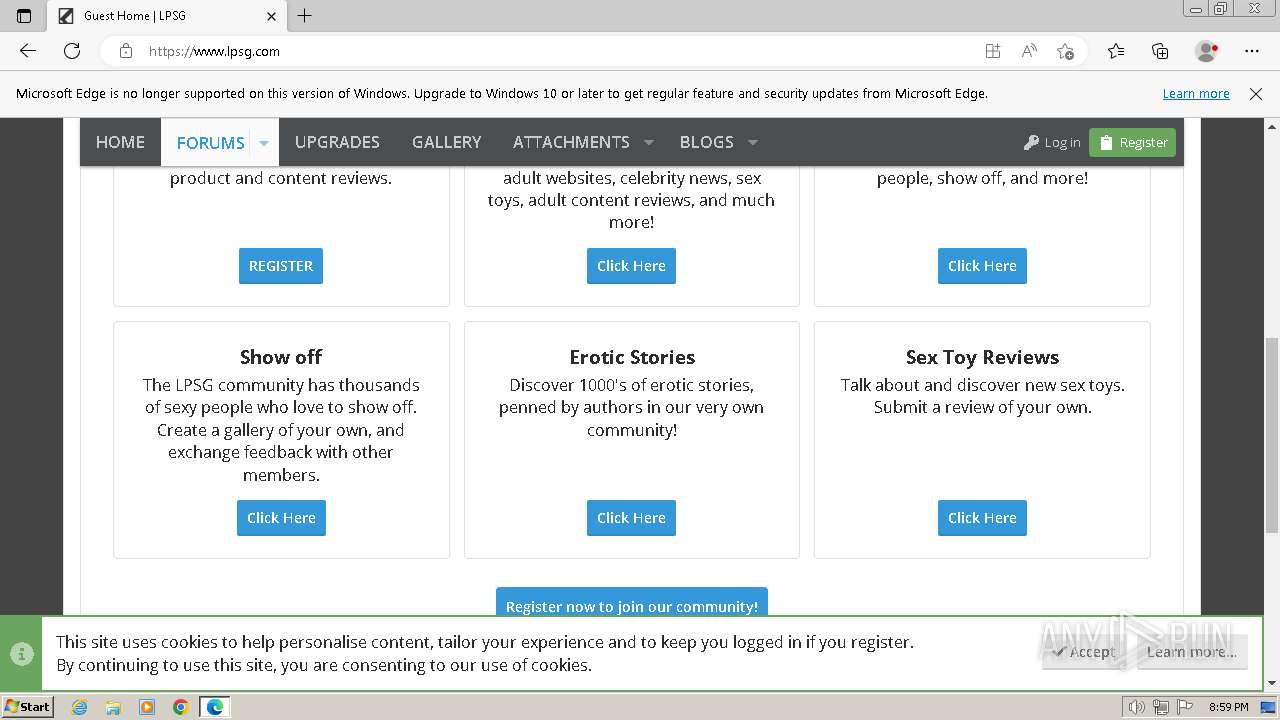This screenshot has height=720, width=1280.
Task: Expand the FORUMS dropdown arrow
Action: click(264, 143)
